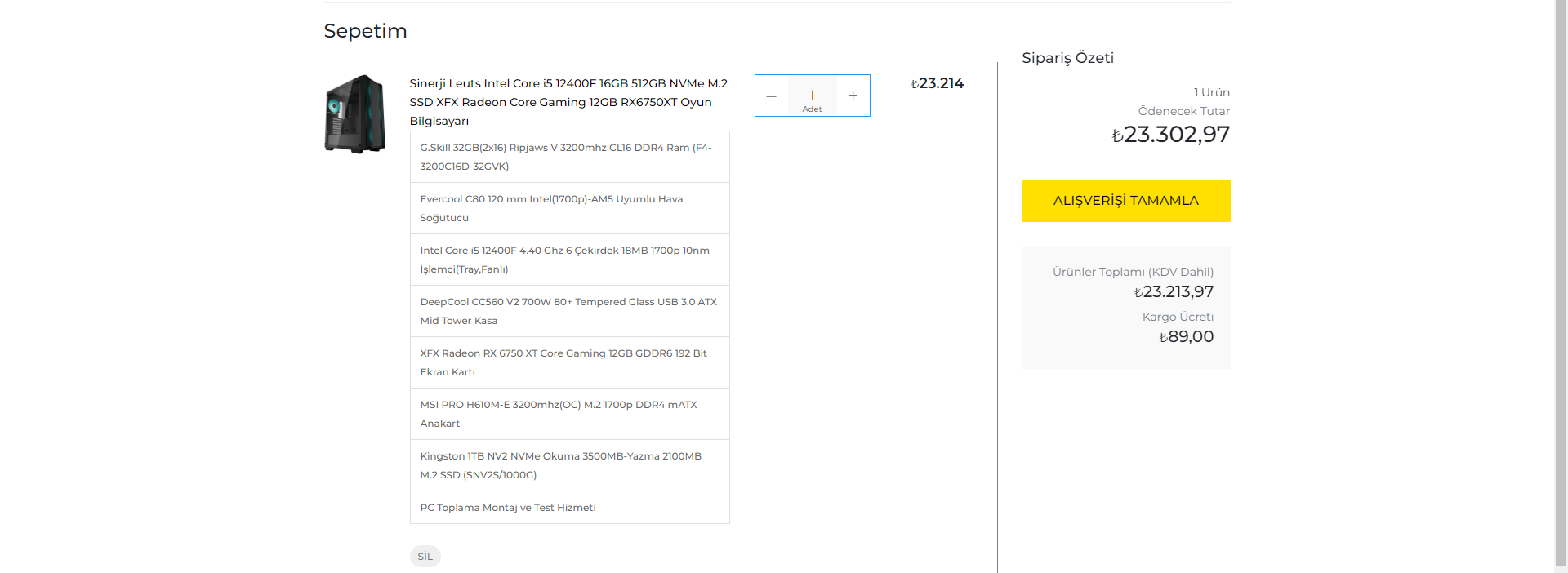The height and width of the screenshot is (573, 1568).
Task: Click the ₺89,00 Kargo Ücreti amount
Action: pos(1187,336)
